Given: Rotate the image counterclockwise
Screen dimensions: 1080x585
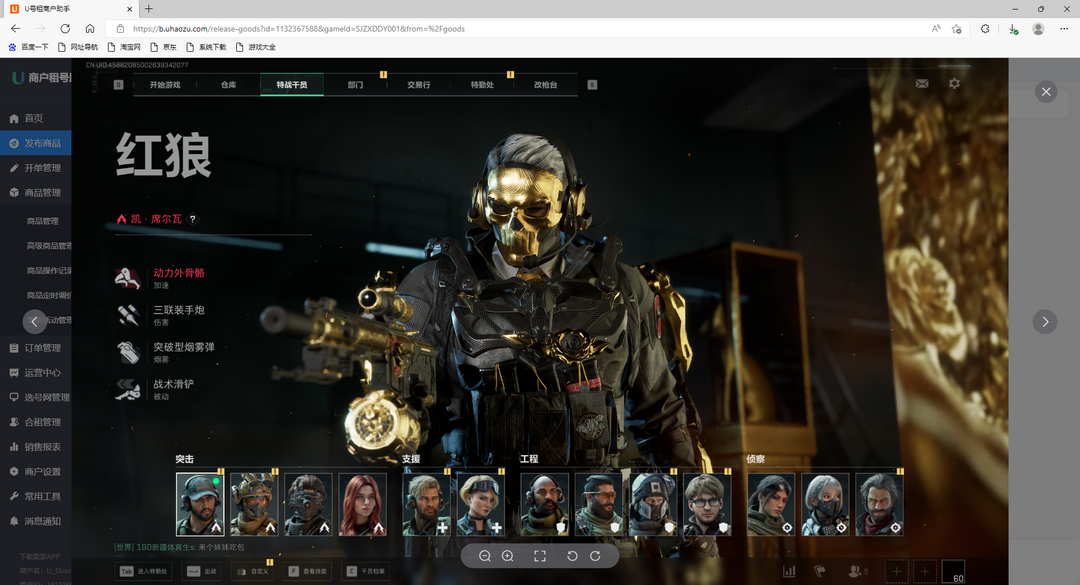Looking at the screenshot, I should 572,556.
